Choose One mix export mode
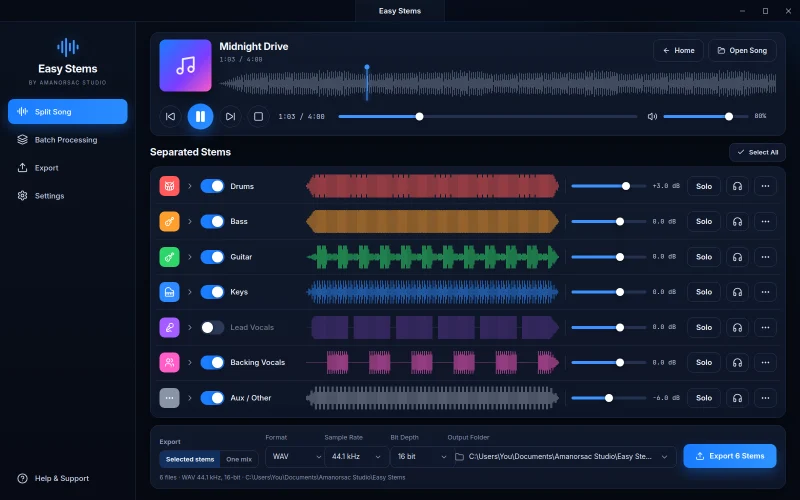The image size is (800, 500). click(239, 459)
